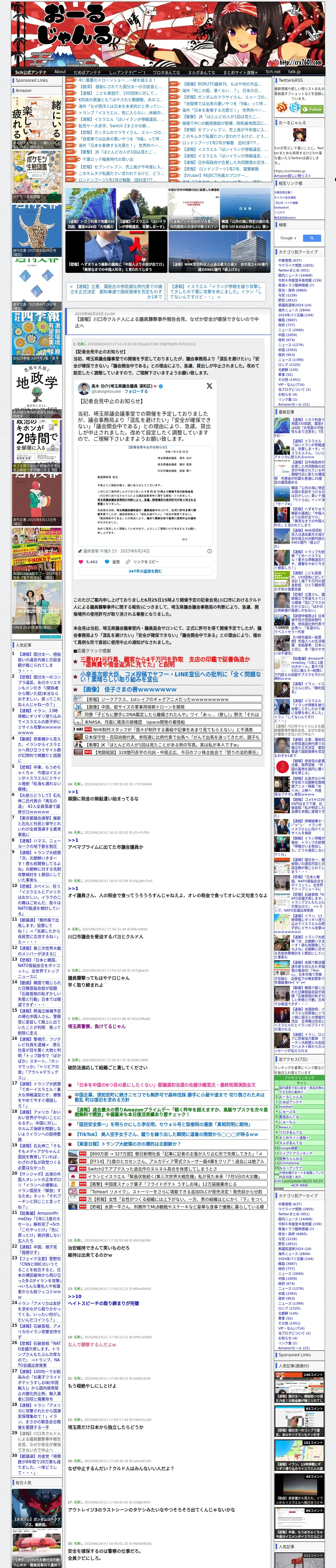Open 中東情勢 (637) category archive
336x1568 pixels.
coord(290,260)
